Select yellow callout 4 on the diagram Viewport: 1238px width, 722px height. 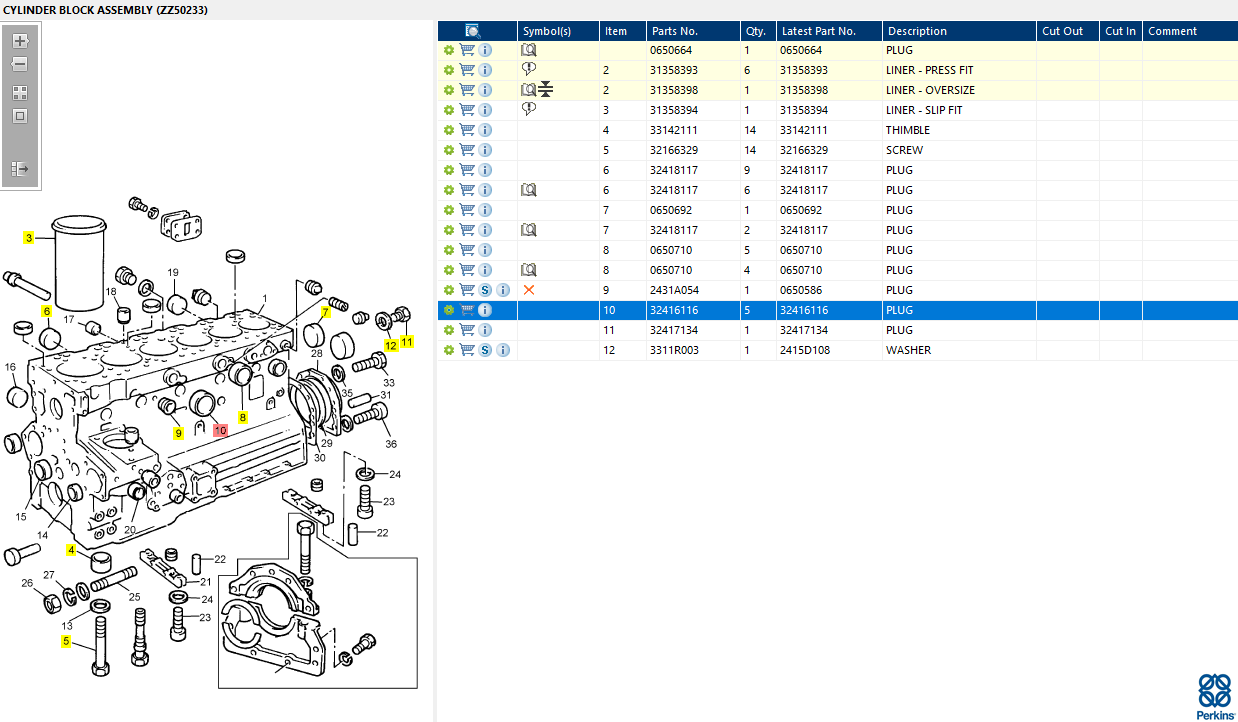(x=71, y=549)
